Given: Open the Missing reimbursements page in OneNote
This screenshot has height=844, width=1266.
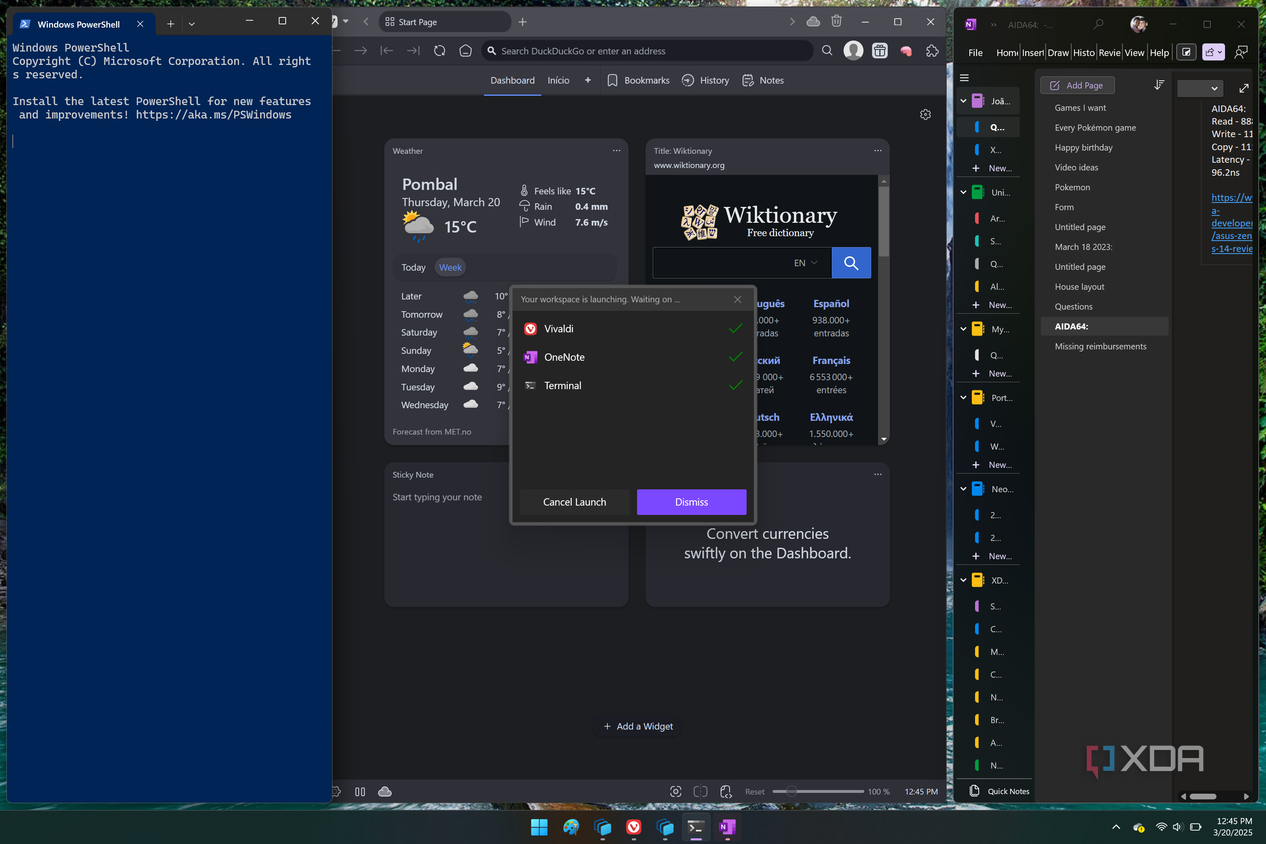Looking at the screenshot, I should (x=1101, y=346).
